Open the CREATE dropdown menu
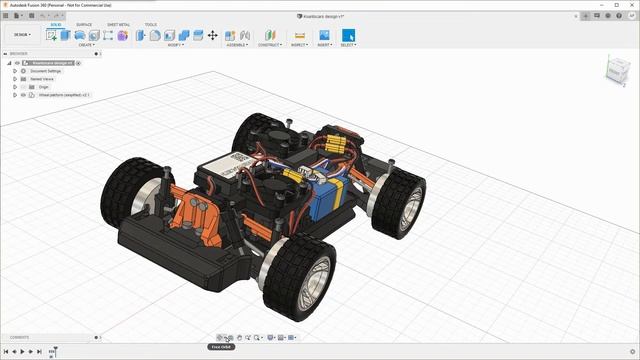 click(87, 45)
